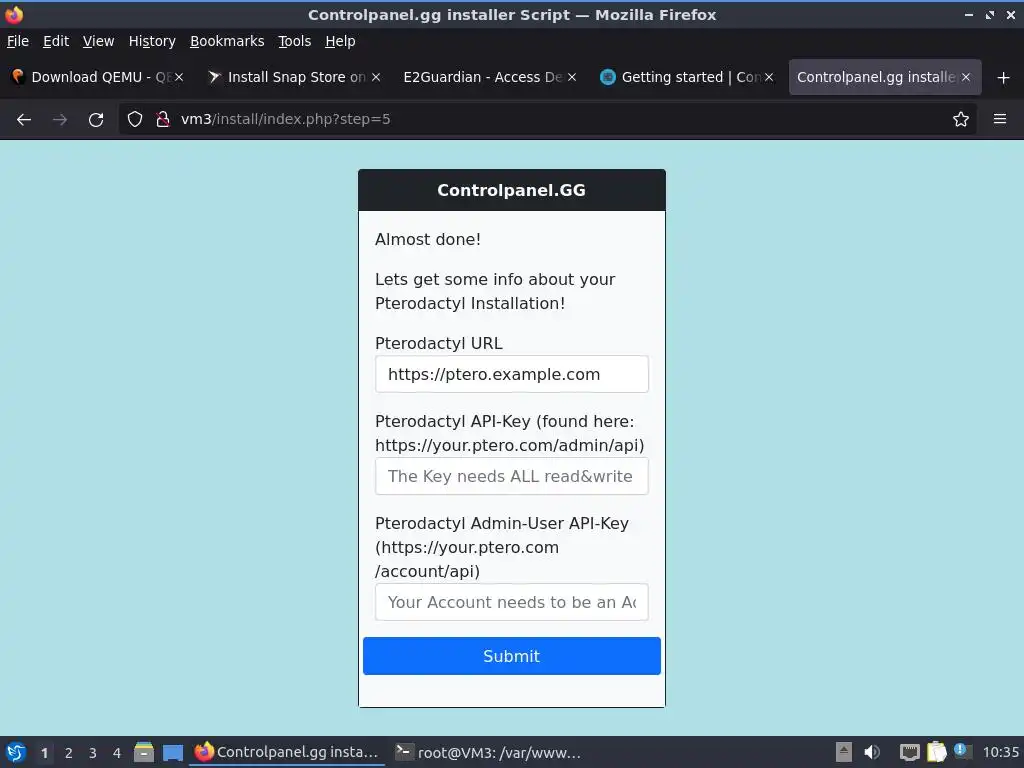Switch to workspace 3

coord(93,753)
